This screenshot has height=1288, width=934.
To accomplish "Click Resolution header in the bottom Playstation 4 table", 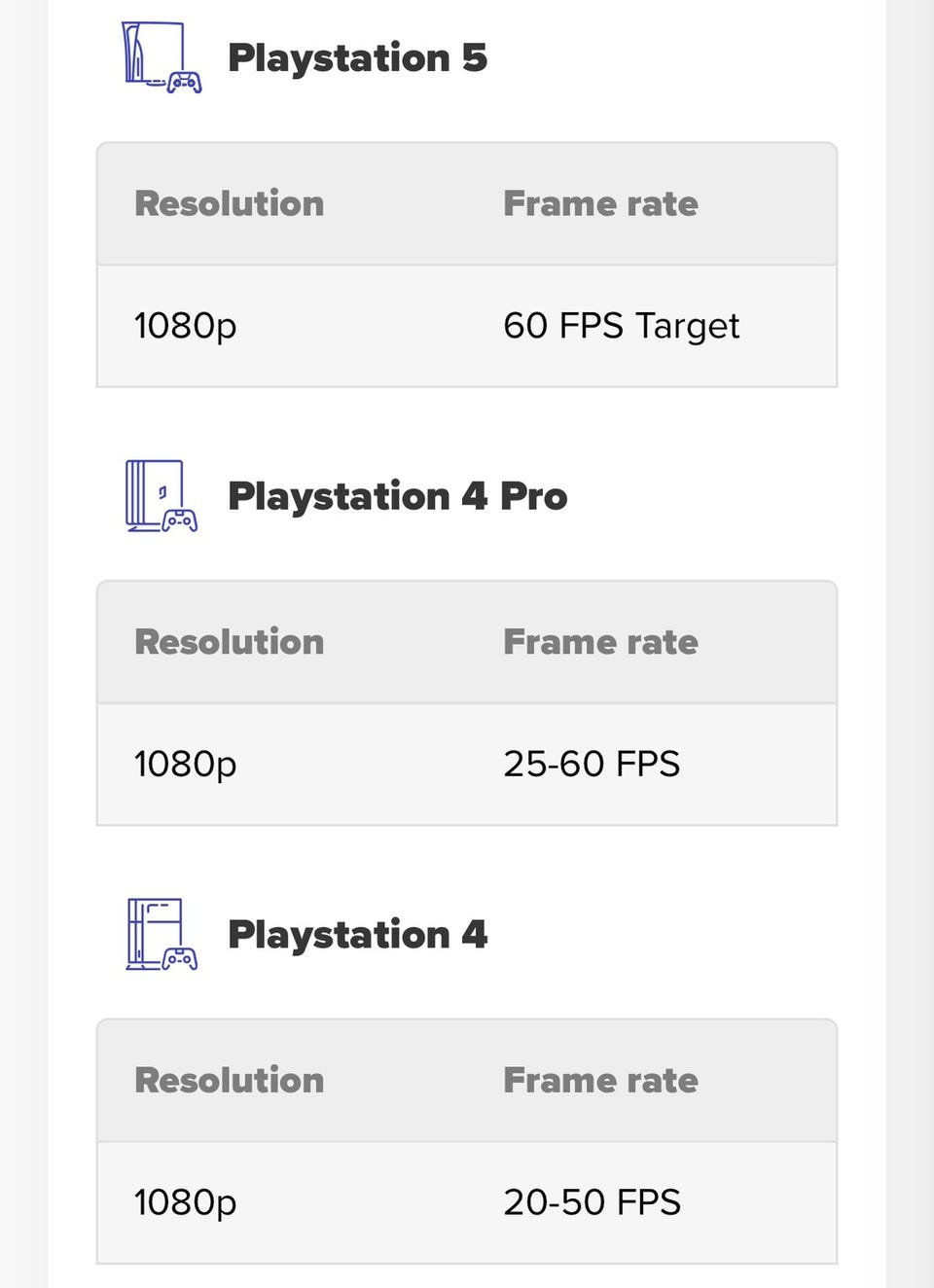I will point(229,1080).
